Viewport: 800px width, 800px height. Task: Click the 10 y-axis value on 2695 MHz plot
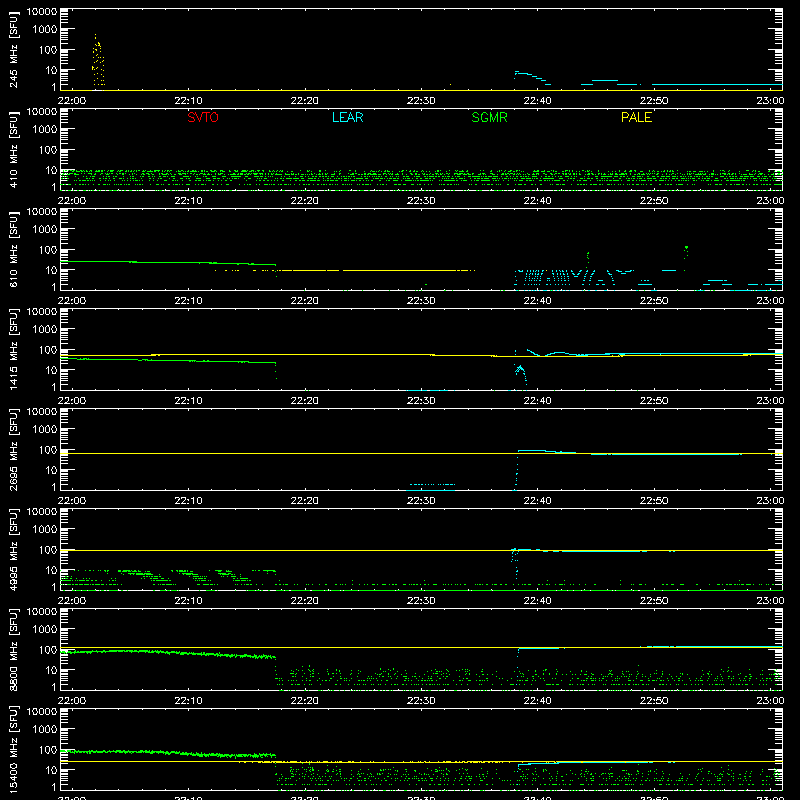(51, 470)
